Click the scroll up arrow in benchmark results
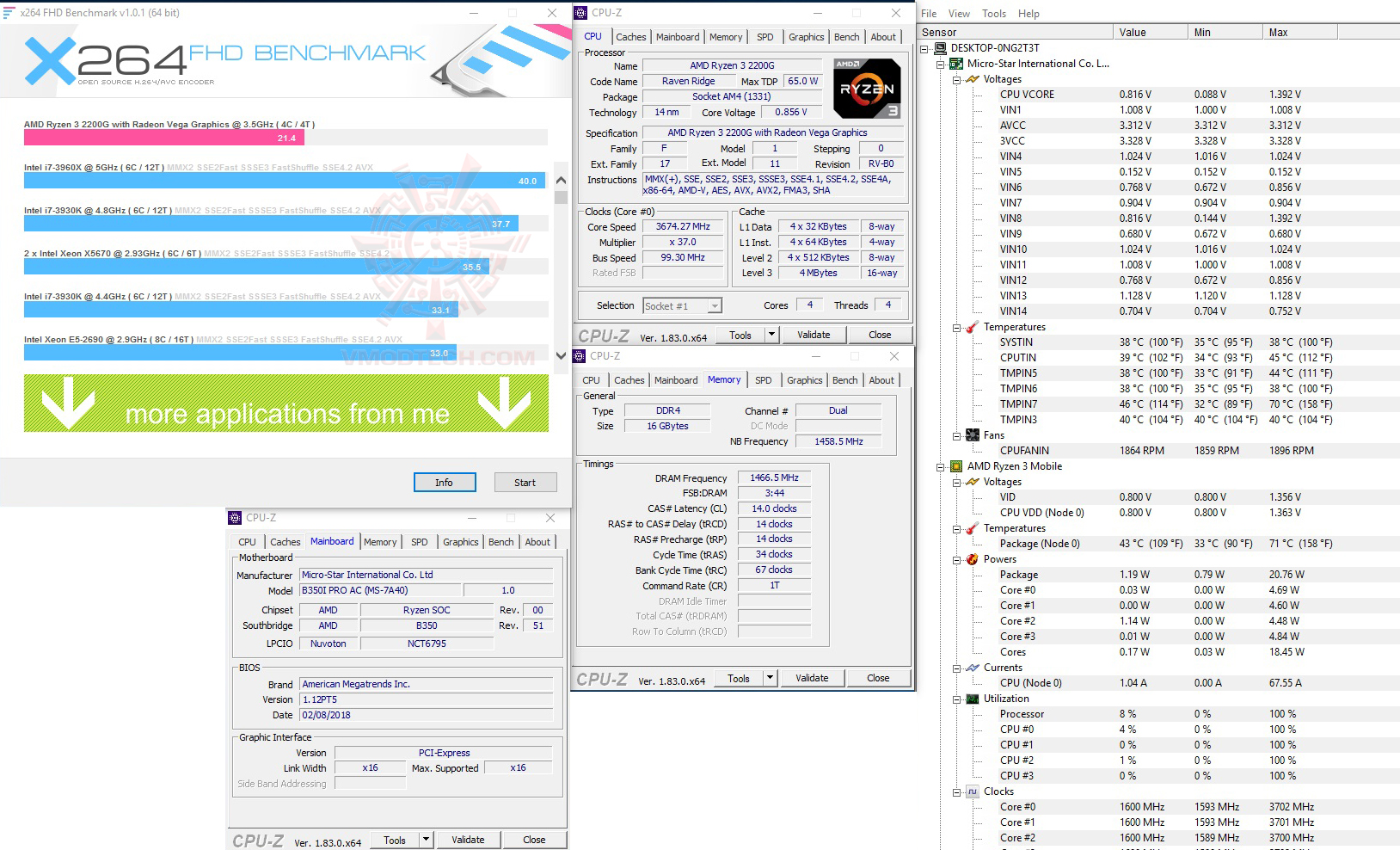Image resolution: width=1400 pixels, height=850 pixels. click(x=562, y=181)
